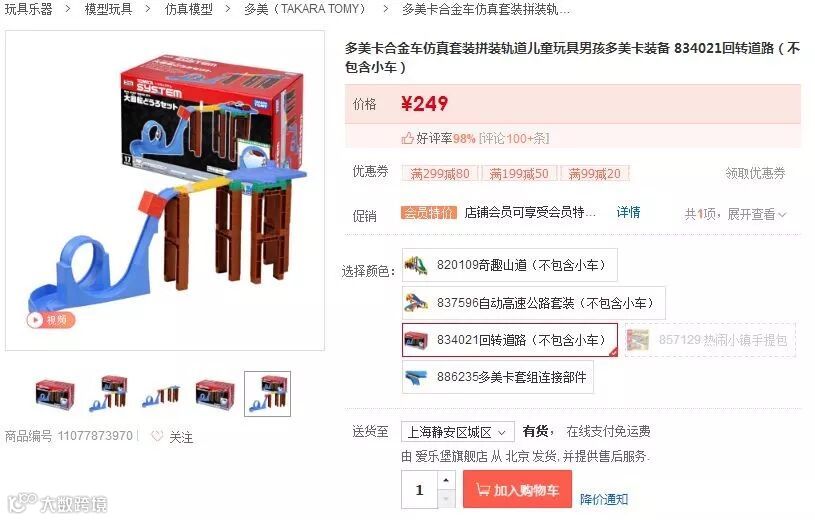Open the 上海静安区城区 delivery dropdown
The image size is (815, 520).
pos(457,432)
